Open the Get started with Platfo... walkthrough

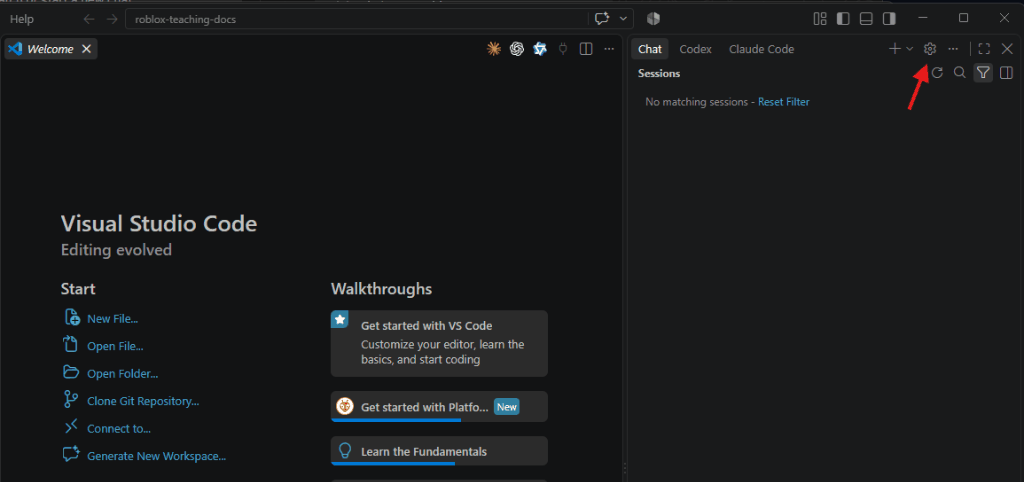439,407
